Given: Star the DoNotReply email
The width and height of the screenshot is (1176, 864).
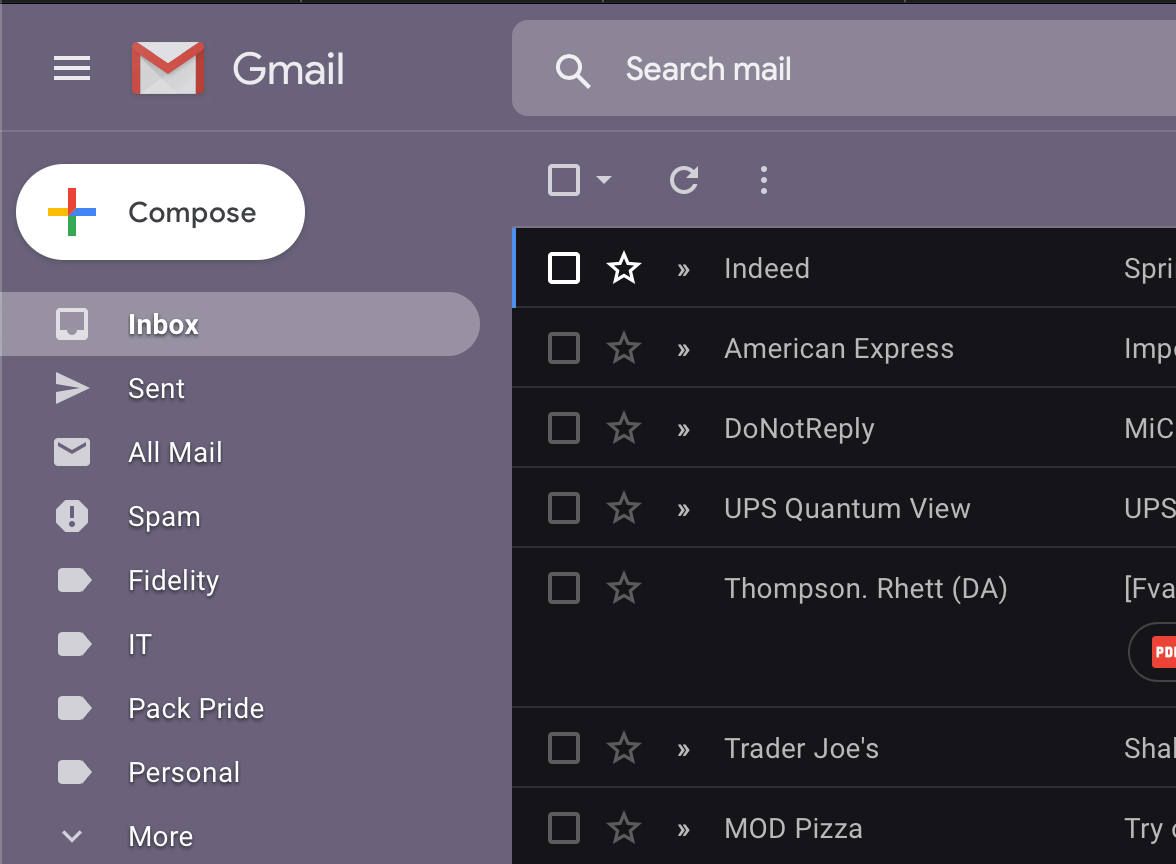Looking at the screenshot, I should tap(623, 428).
